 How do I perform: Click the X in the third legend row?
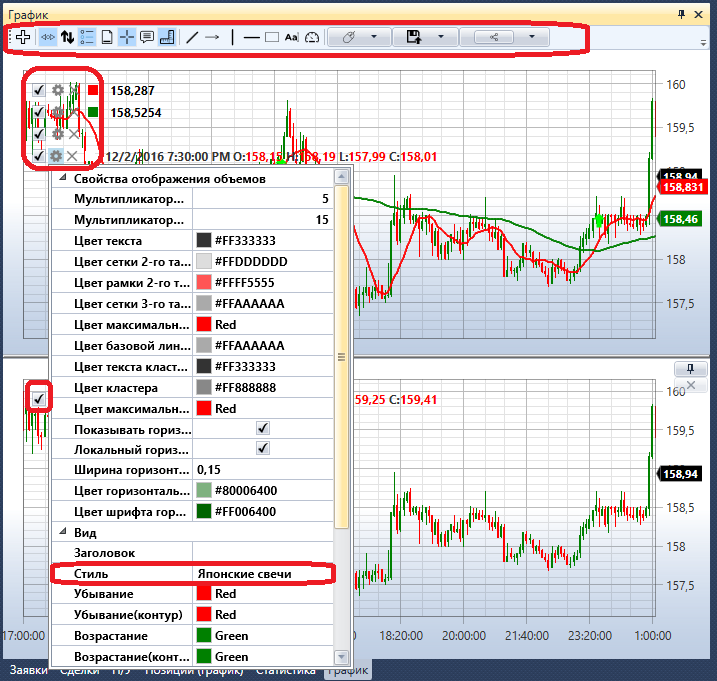point(74,134)
